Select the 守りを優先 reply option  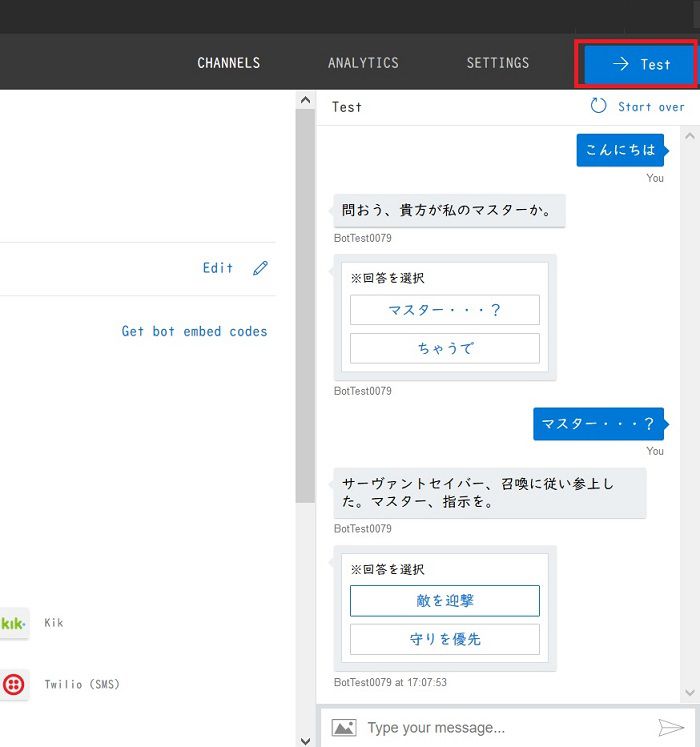tap(444, 639)
